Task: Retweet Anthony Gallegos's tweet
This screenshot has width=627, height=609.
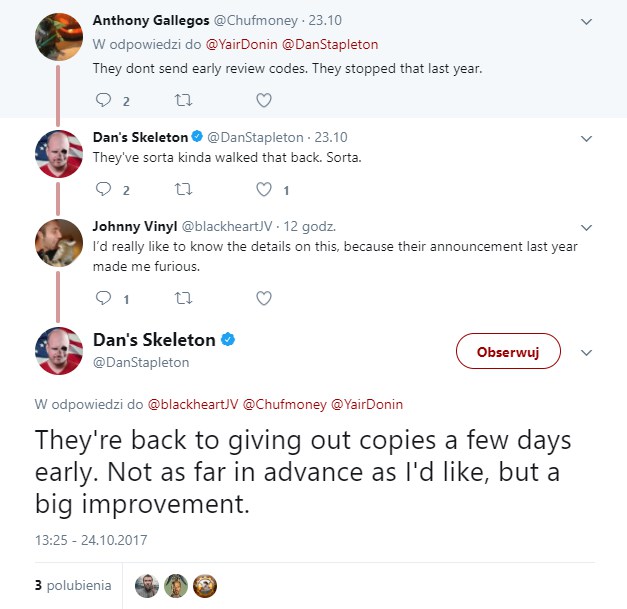Action: [182, 100]
